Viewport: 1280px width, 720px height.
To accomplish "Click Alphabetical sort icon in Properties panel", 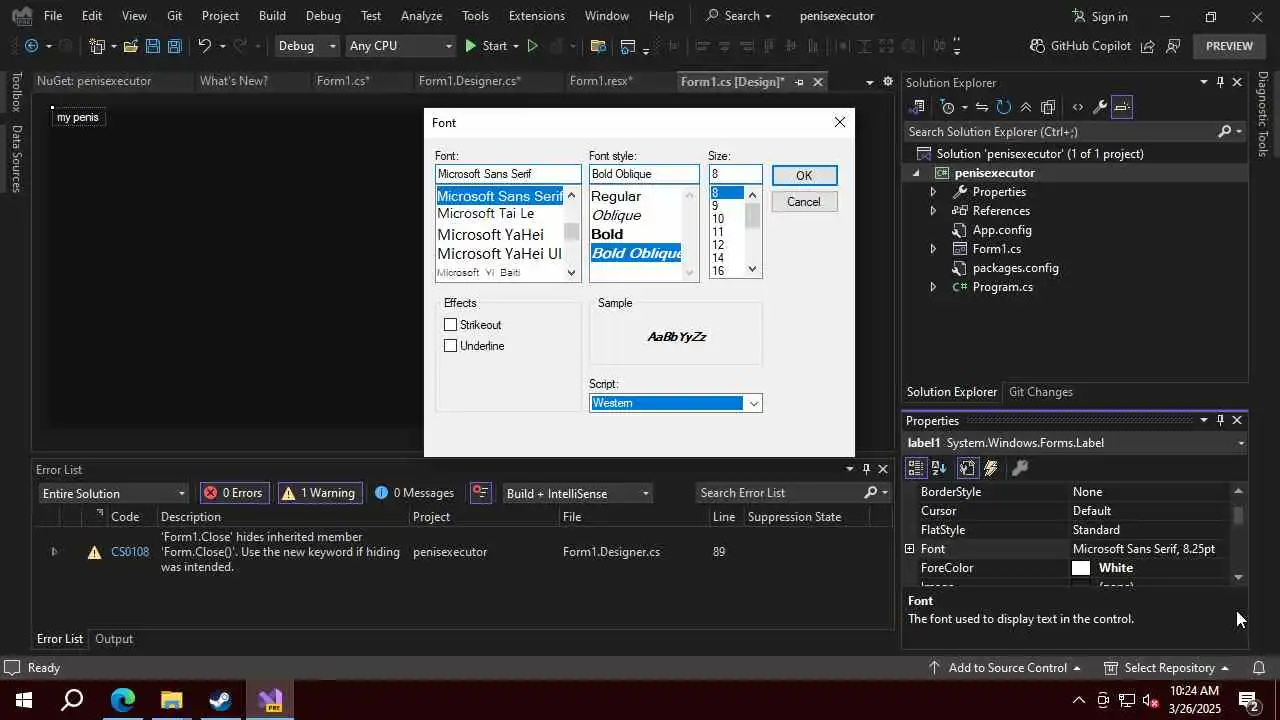I will click(939, 468).
